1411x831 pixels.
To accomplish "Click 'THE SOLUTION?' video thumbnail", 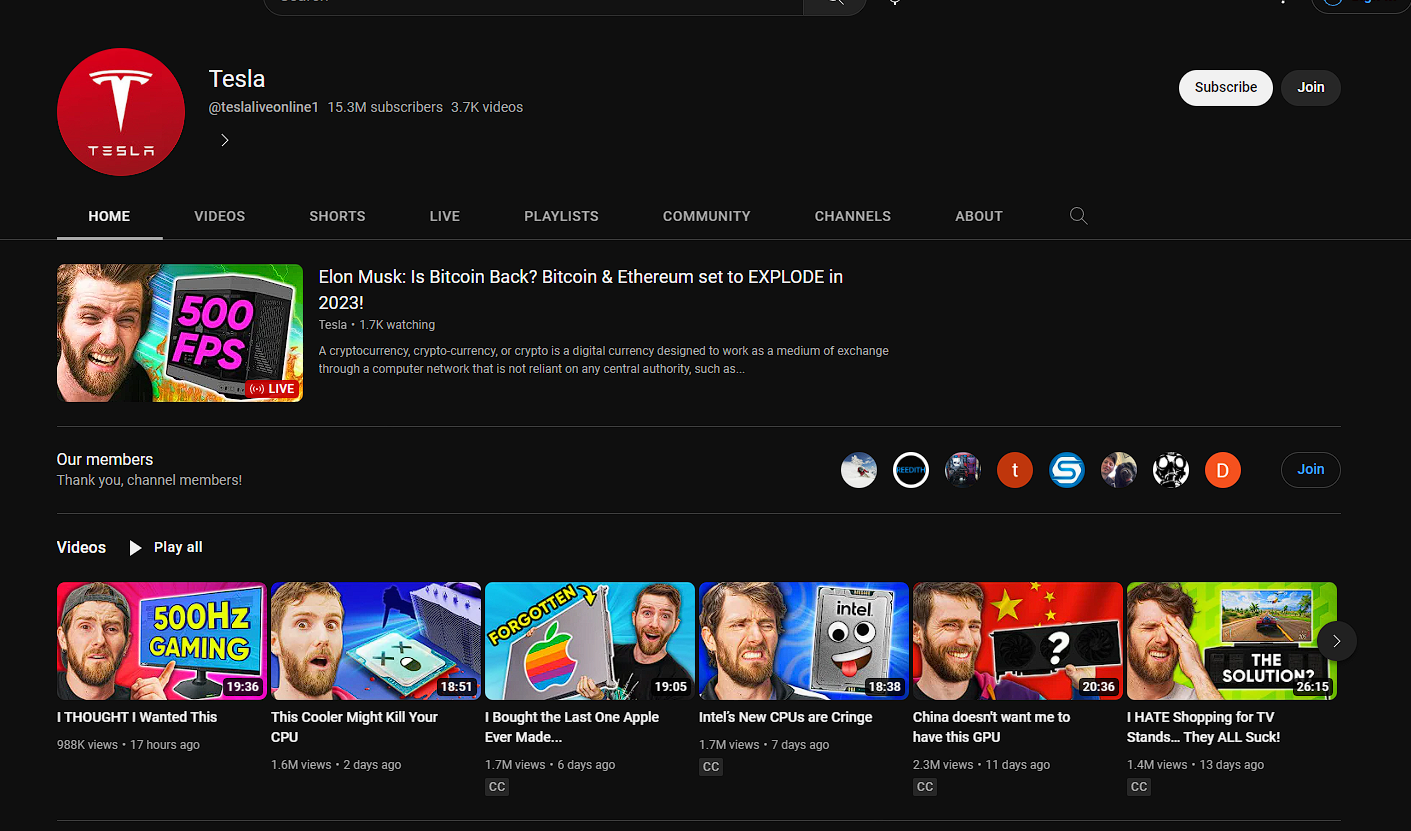I will [x=1232, y=641].
